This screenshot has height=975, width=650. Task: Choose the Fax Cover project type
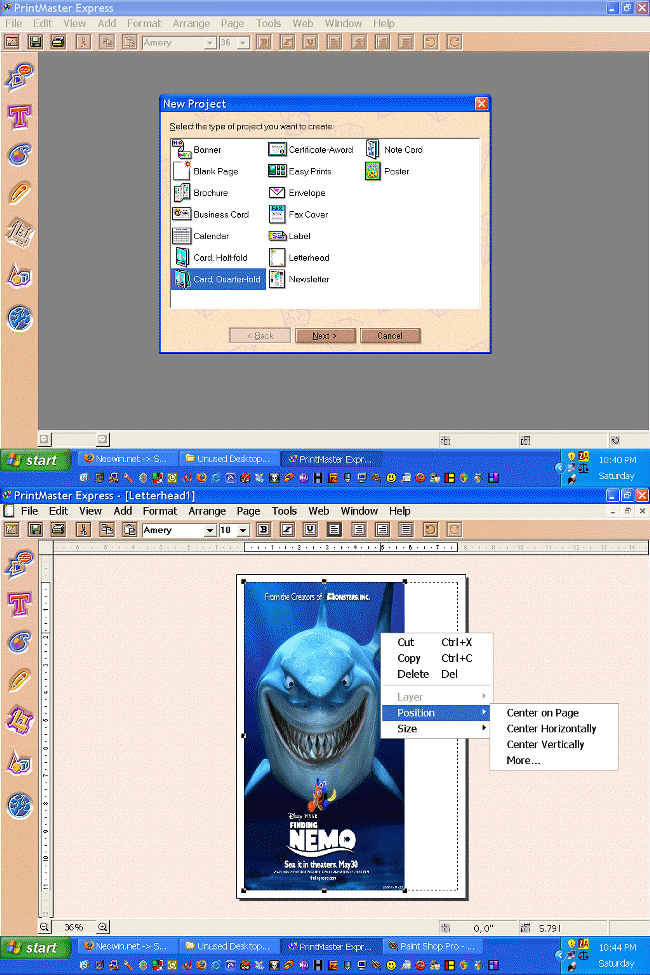pos(299,215)
